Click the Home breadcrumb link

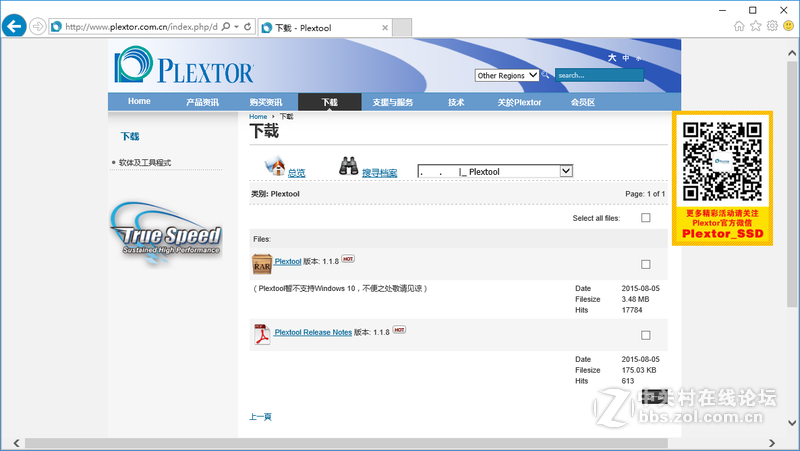(258, 116)
